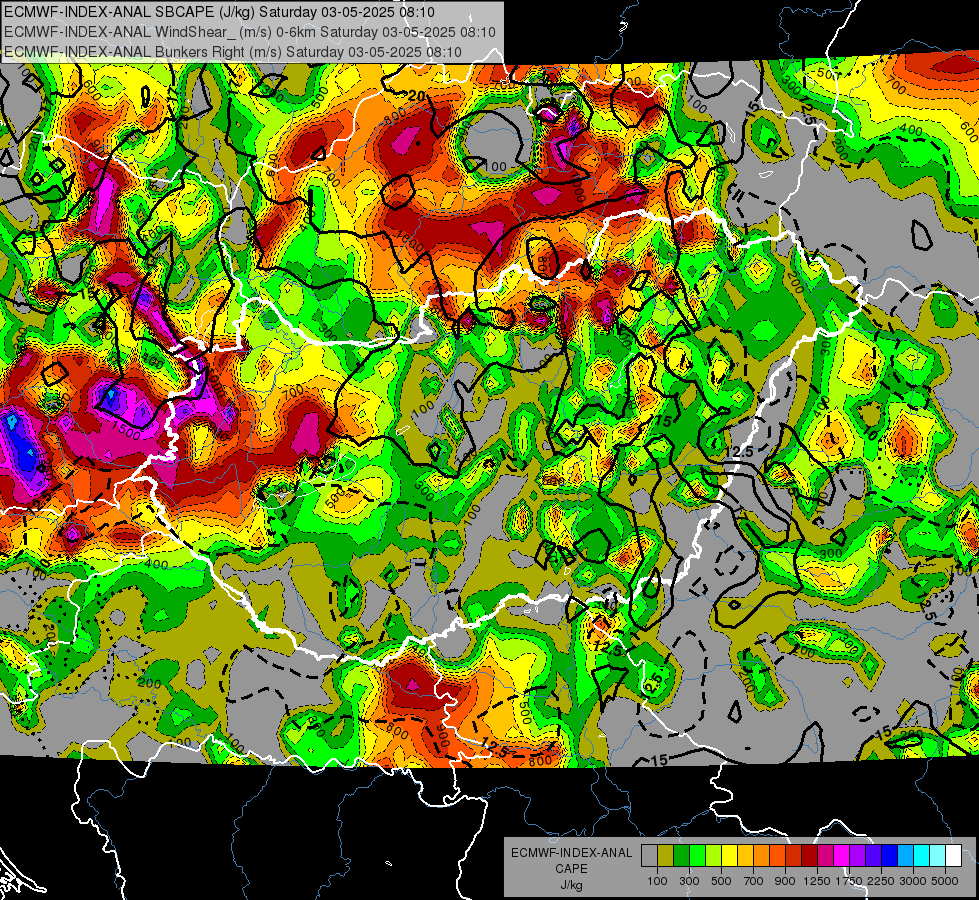This screenshot has width=979, height=900.
Task: Select the magenta swatch left of 1750
Action: coord(842,856)
